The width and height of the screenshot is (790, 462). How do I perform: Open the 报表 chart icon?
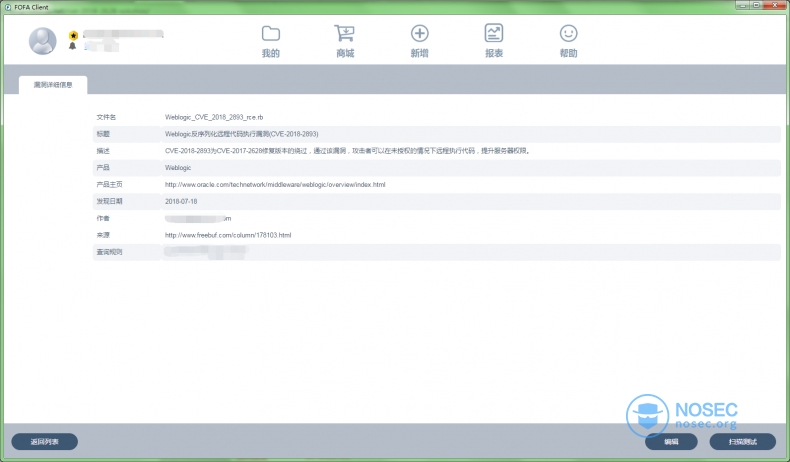pos(494,34)
